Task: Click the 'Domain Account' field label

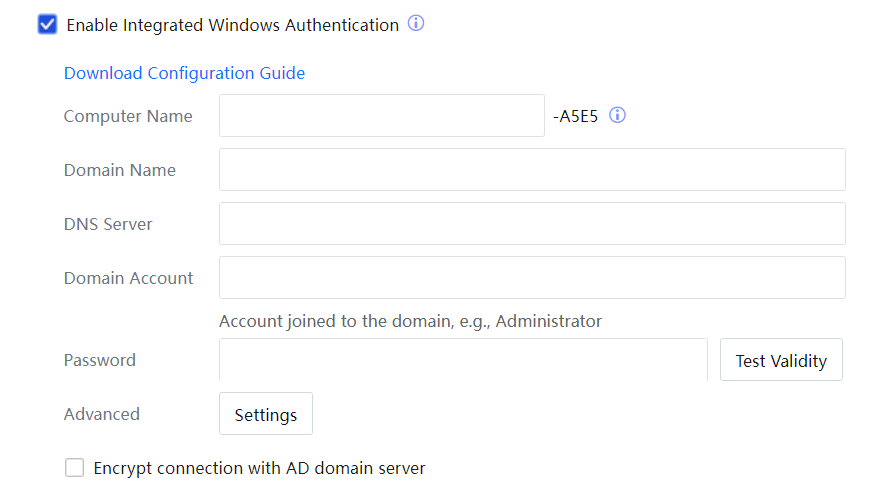Action: (x=129, y=278)
